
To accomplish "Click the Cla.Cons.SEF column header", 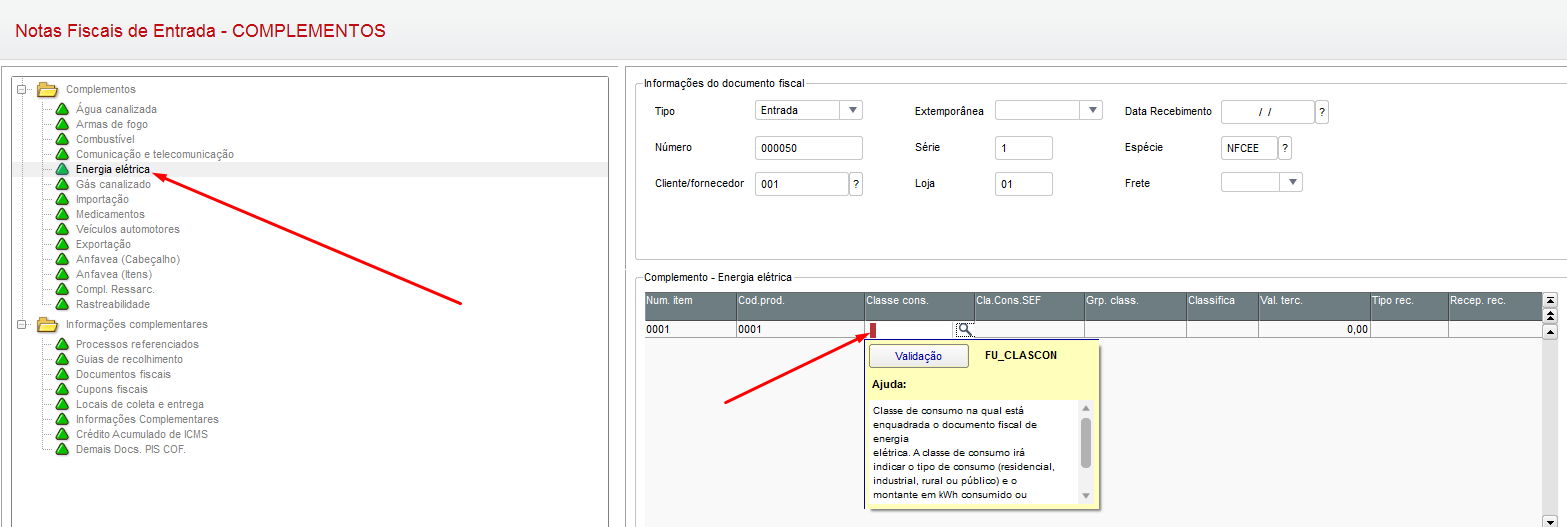I will pos(1029,306).
